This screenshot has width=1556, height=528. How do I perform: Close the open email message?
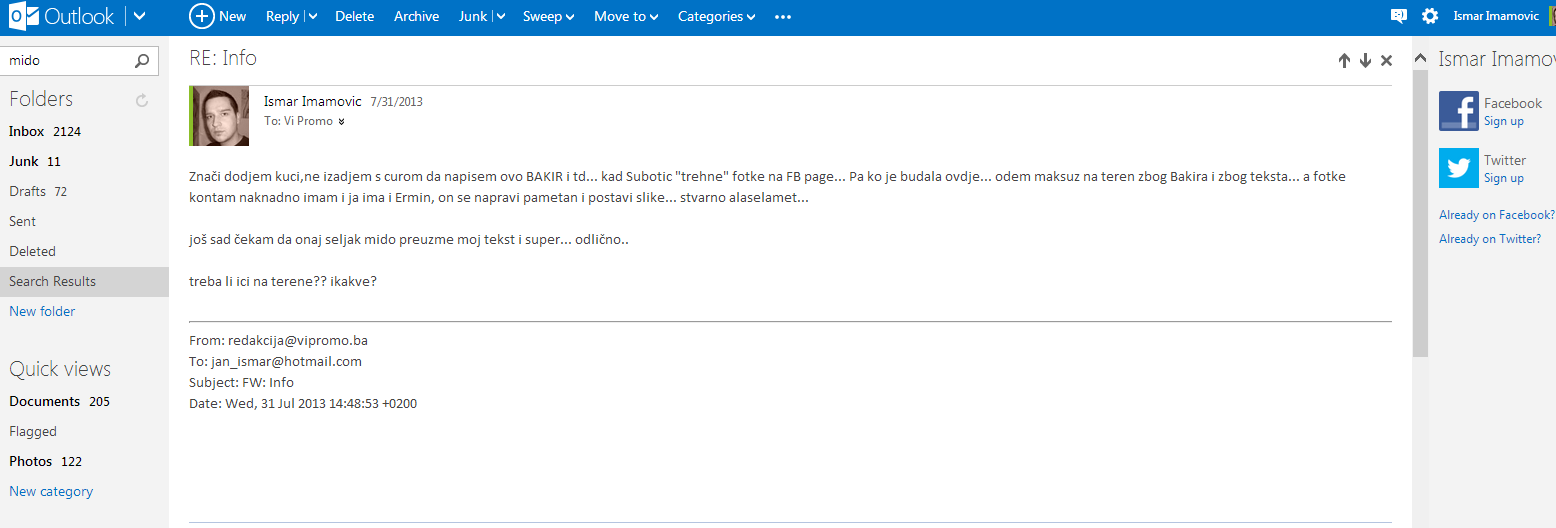[x=1386, y=61]
